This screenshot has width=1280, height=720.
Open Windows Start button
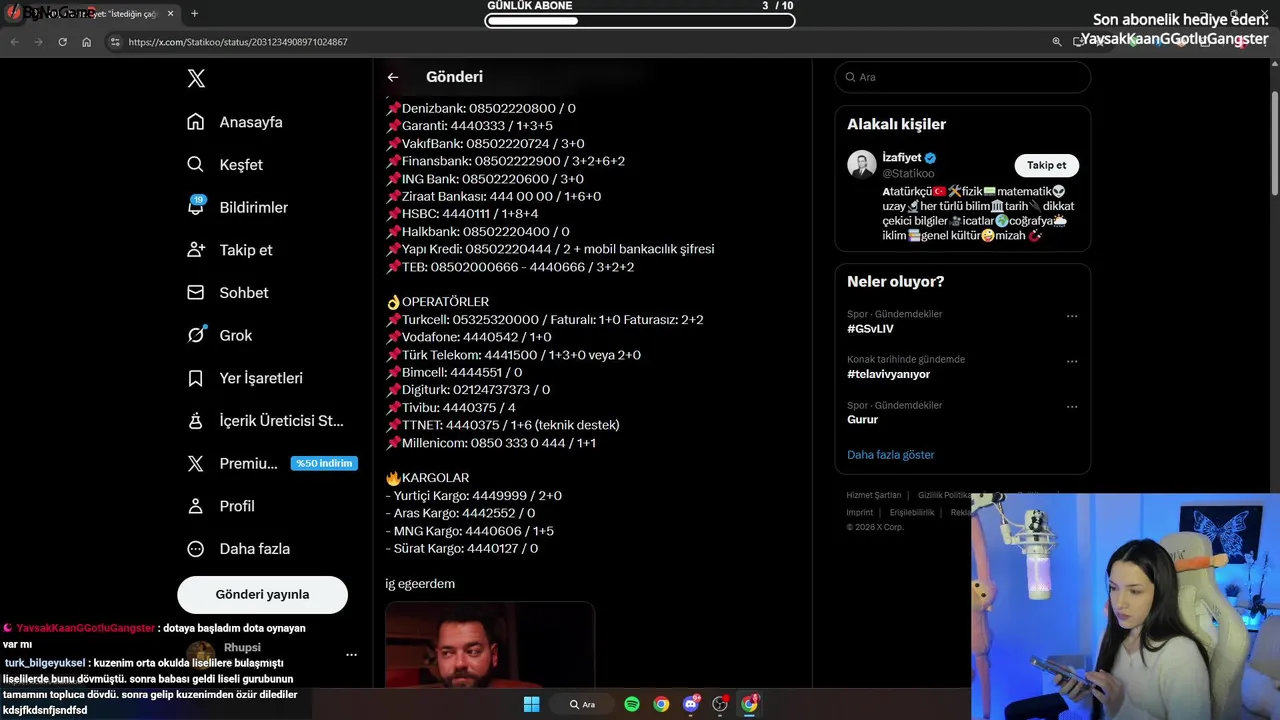[x=531, y=704]
